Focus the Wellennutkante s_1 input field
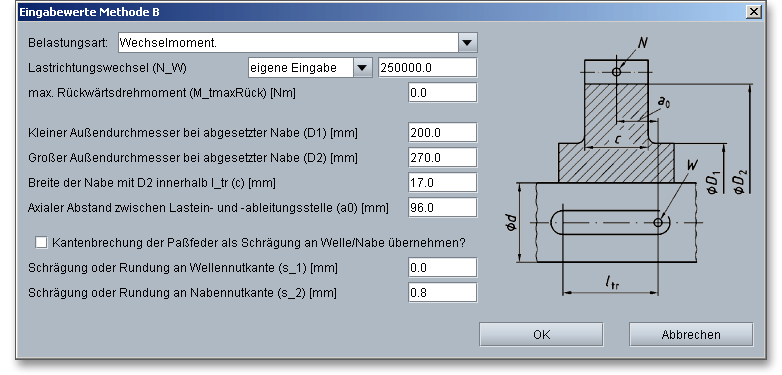Viewport: 782px width, 375px height. click(x=443, y=268)
